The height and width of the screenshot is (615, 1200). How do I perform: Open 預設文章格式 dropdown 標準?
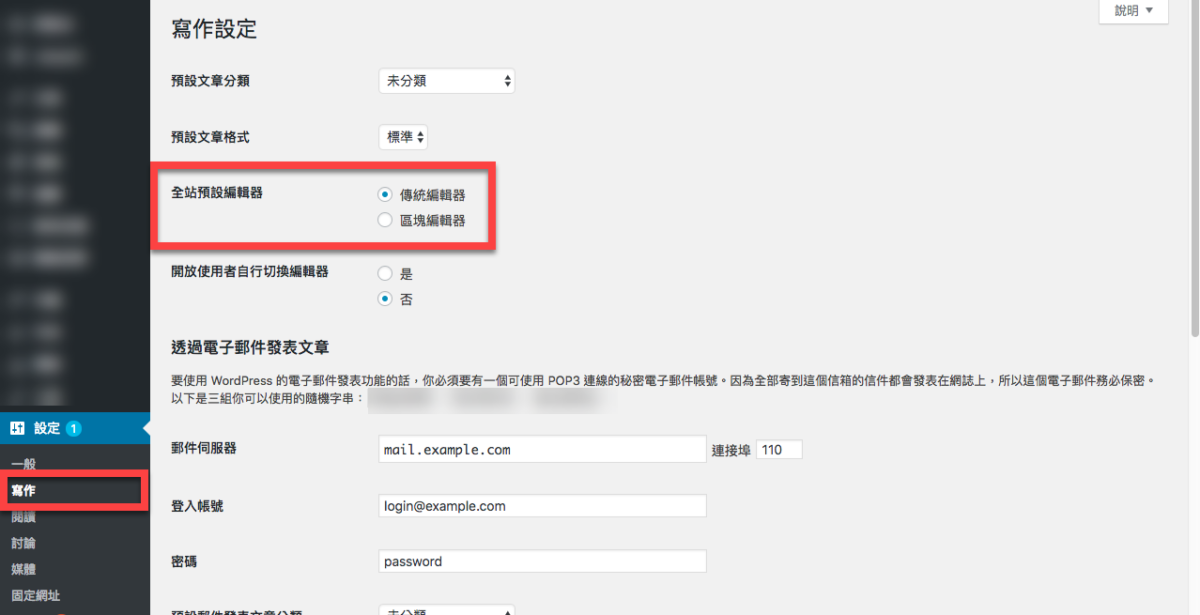pyautogui.click(x=403, y=137)
